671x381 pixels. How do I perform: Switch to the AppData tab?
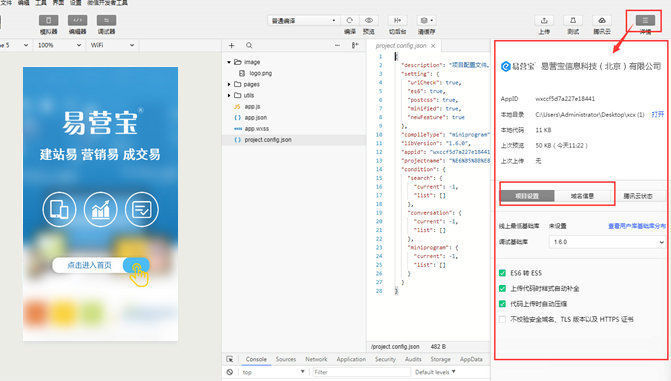pos(471,359)
